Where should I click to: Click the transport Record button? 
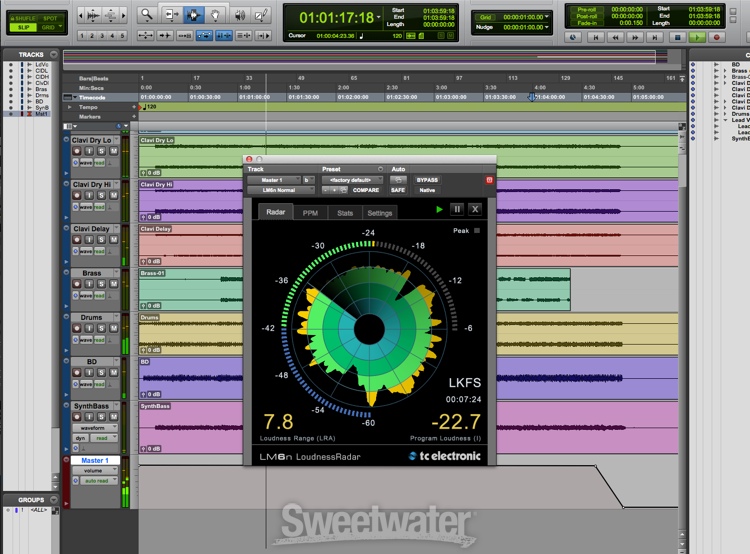coord(717,37)
